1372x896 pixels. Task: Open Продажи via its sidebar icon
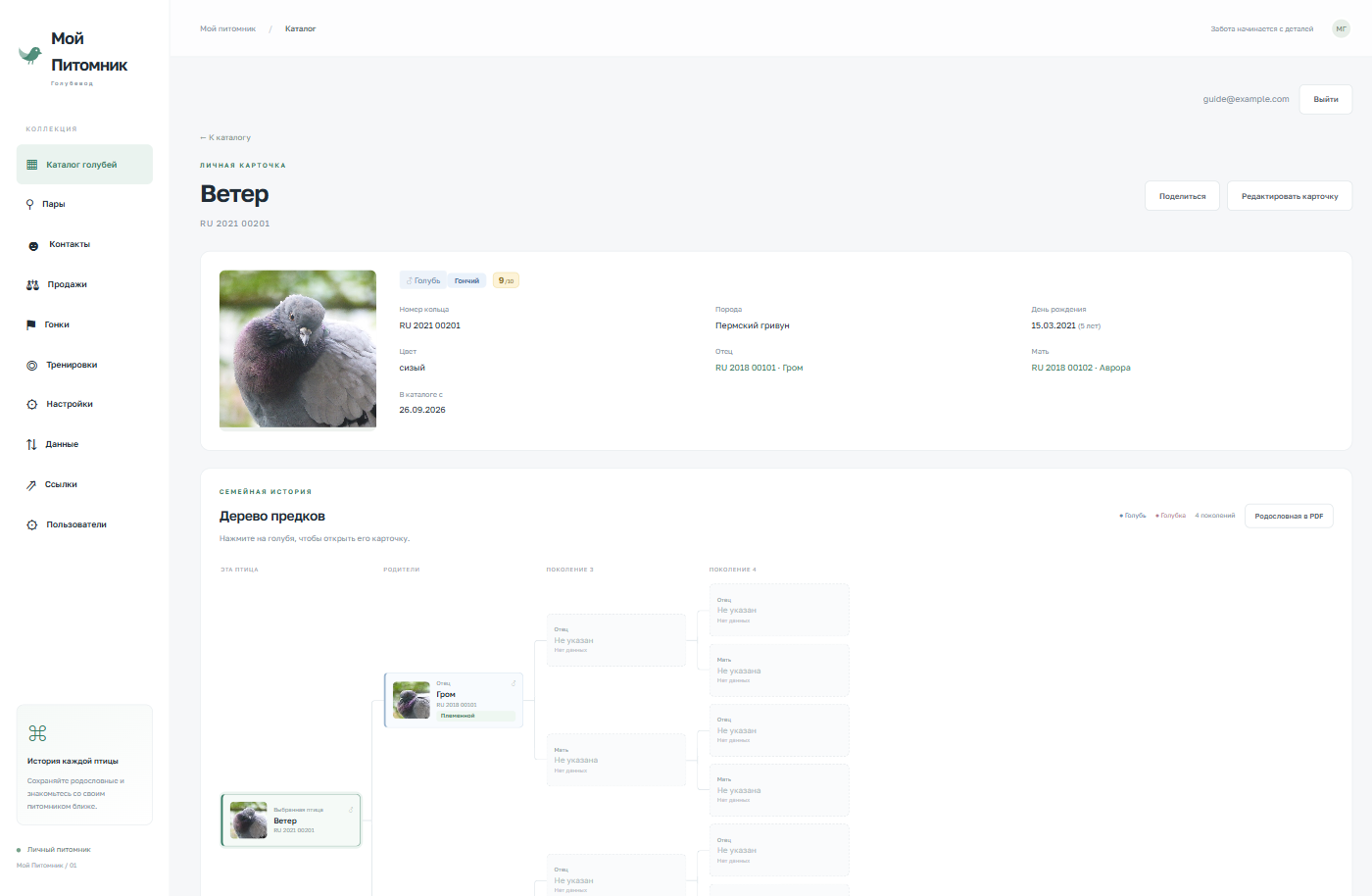32,285
